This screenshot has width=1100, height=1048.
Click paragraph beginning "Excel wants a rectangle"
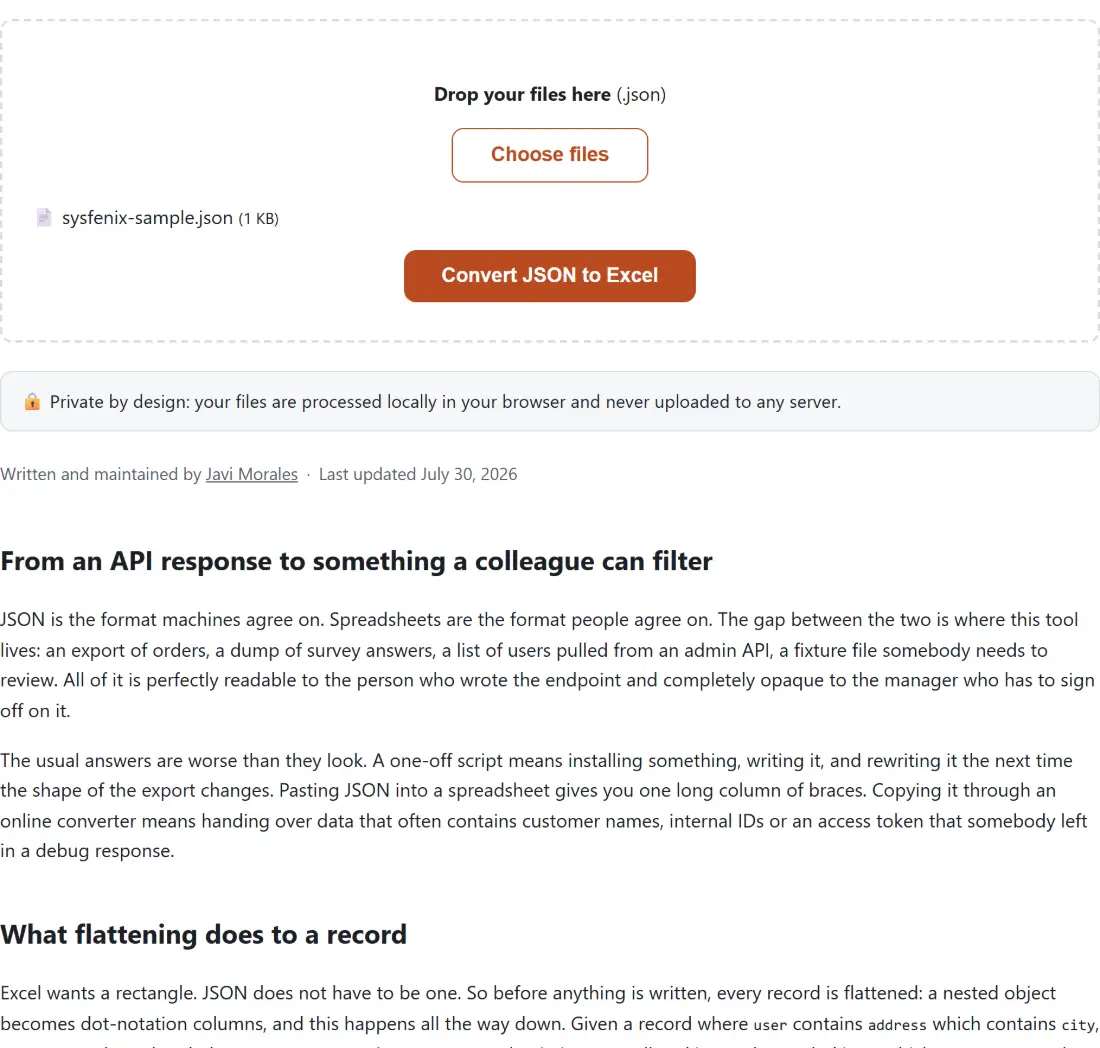tap(549, 1017)
